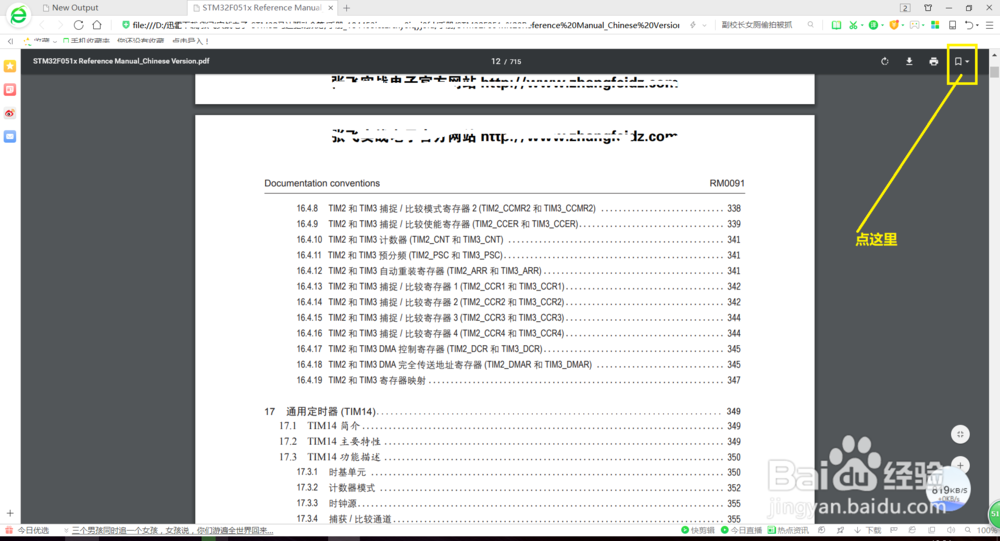Image resolution: width=1000 pixels, height=541 pixels.
Task: Open the yellow star favorites sidebar icon
Action: pos(10,66)
